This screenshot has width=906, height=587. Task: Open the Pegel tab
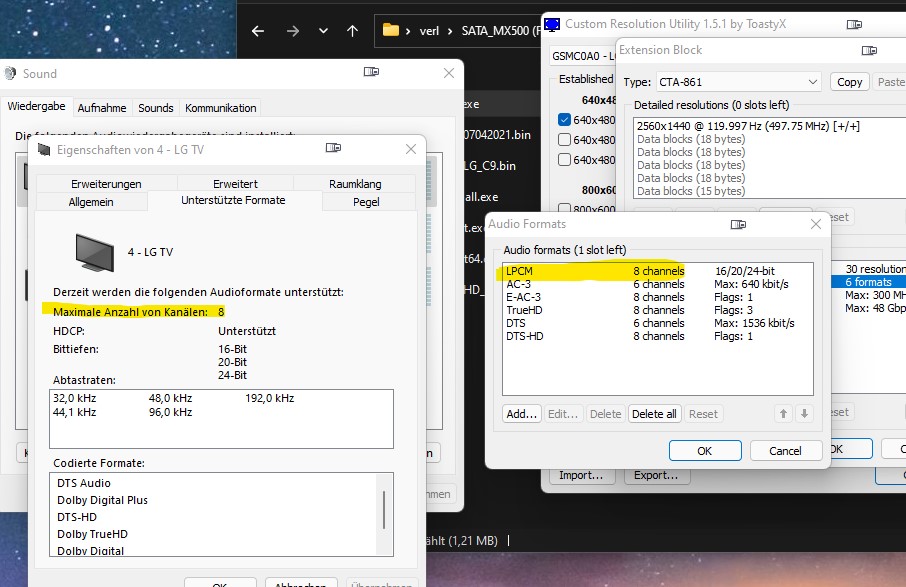click(x=366, y=202)
